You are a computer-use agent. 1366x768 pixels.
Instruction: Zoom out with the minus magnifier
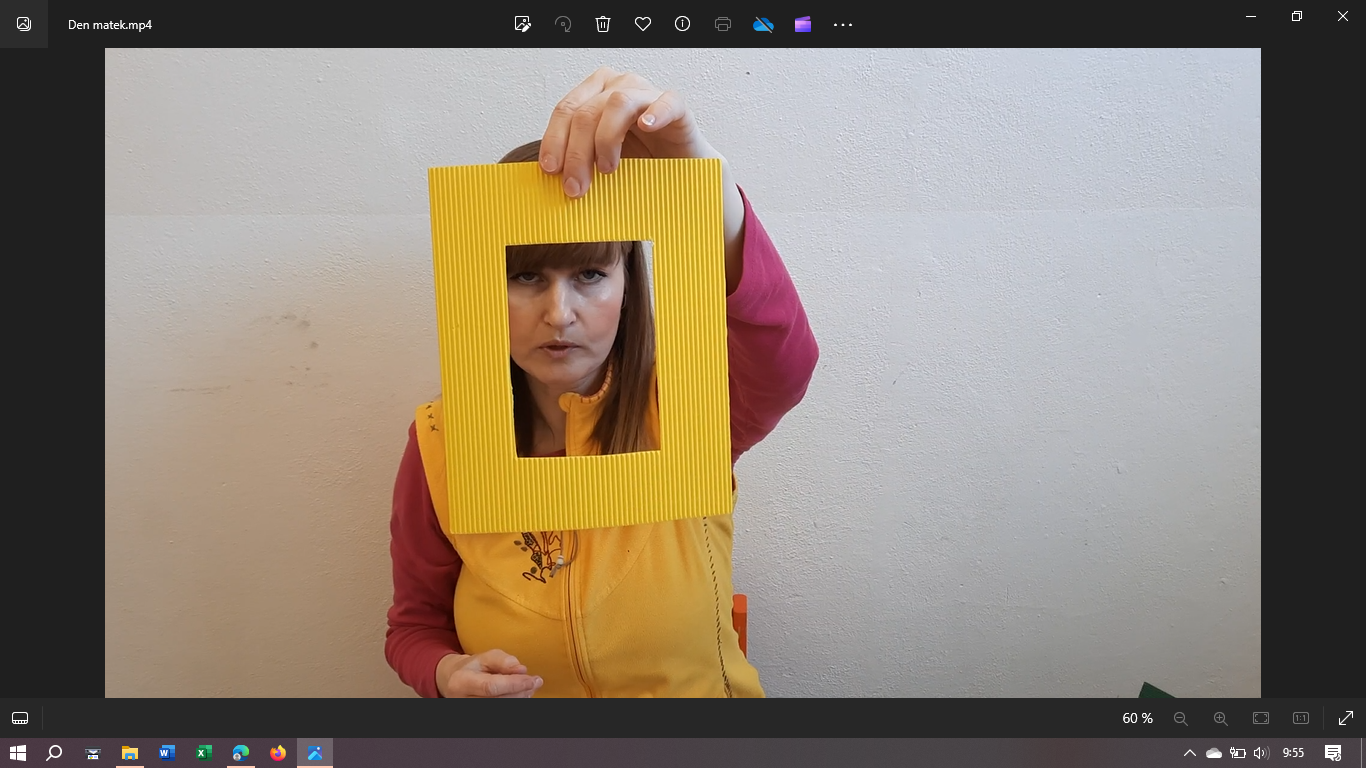(x=1181, y=718)
